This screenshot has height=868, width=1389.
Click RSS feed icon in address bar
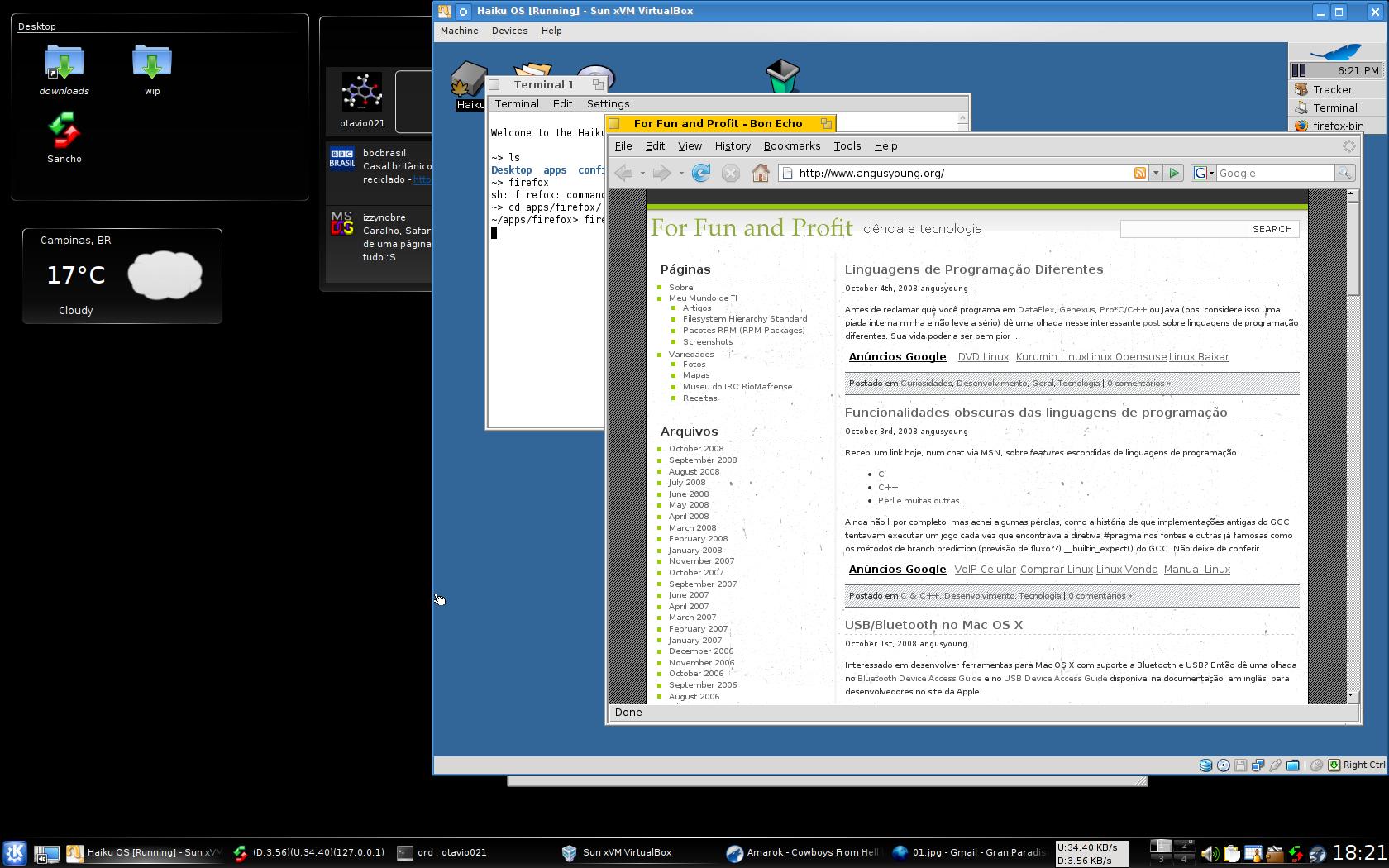[1139, 173]
